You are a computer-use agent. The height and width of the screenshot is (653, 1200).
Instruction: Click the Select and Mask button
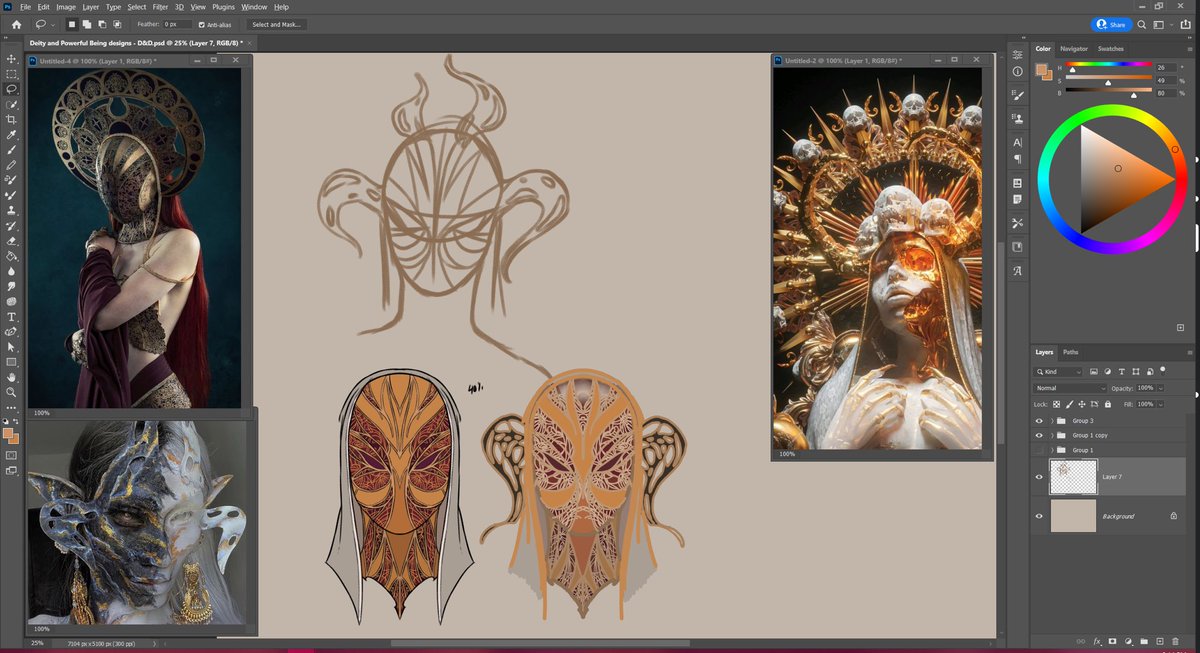[x=277, y=24]
